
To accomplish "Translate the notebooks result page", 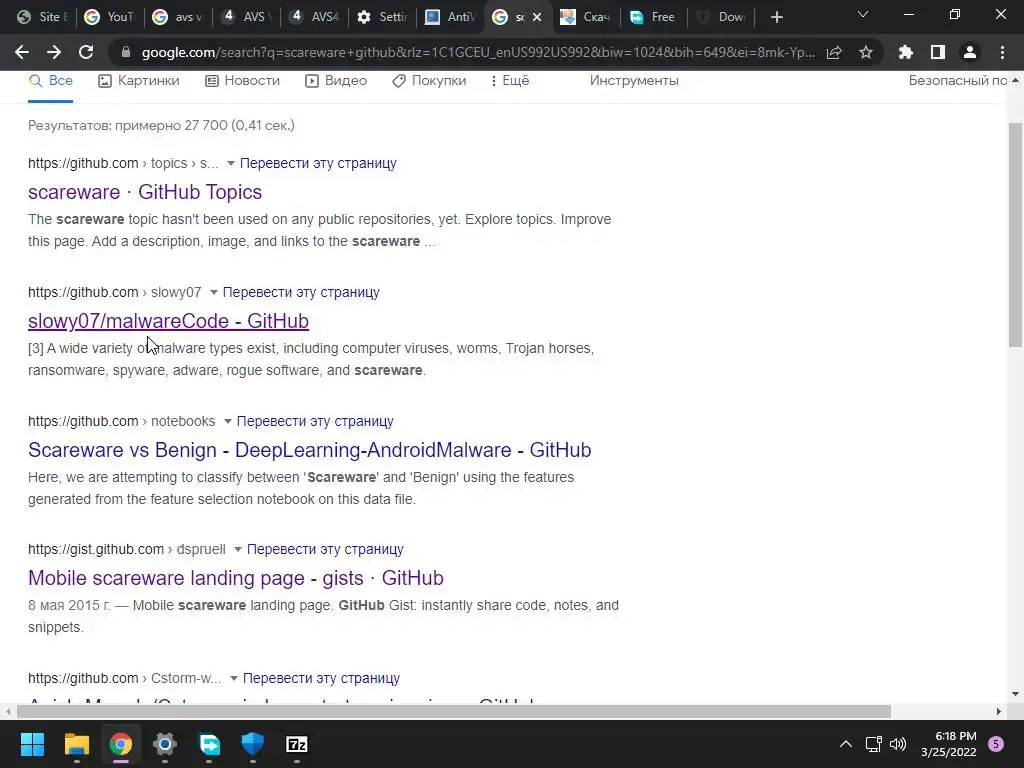I will tap(315, 421).
